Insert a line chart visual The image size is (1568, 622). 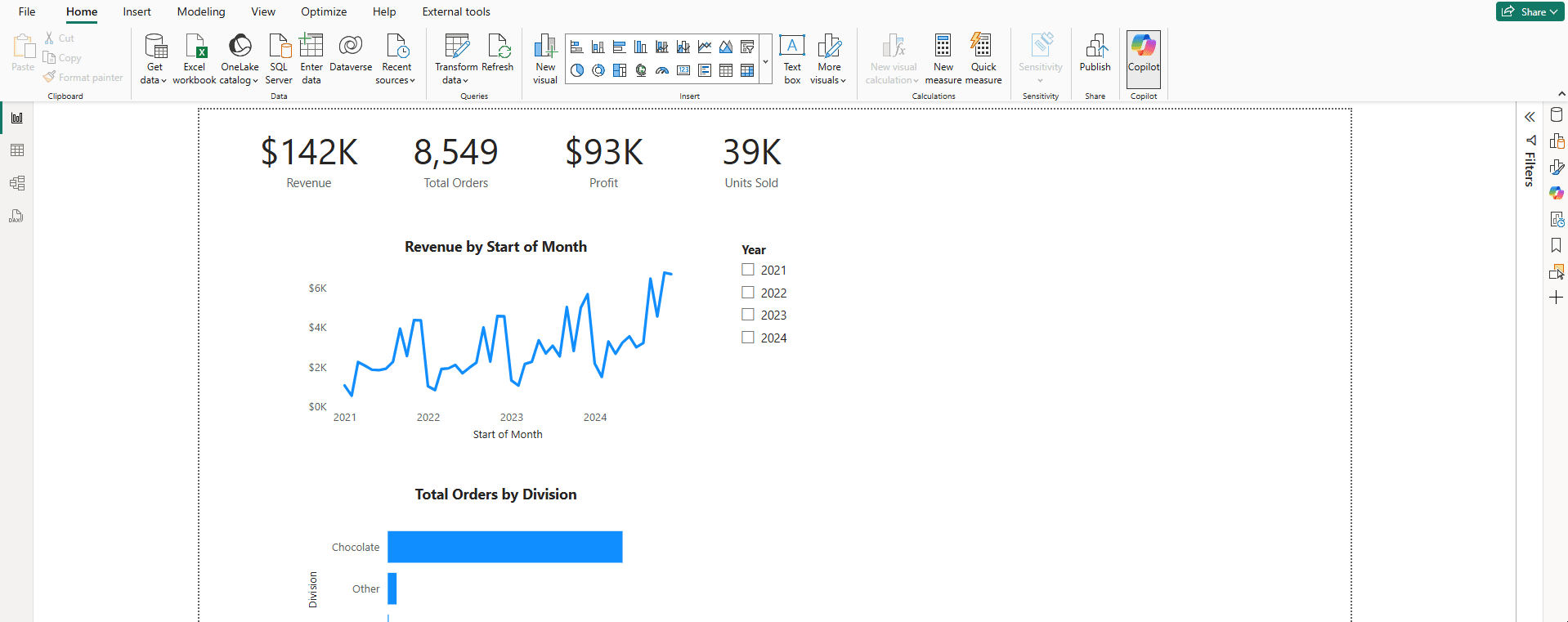pyautogui.click(x=705, y=47)
